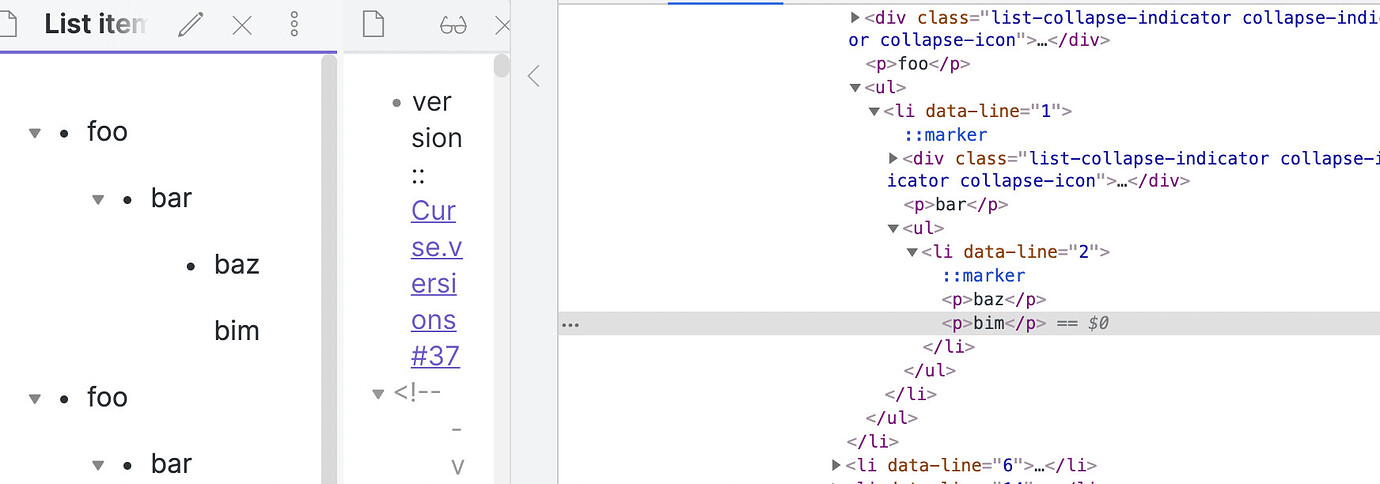Fold the first bar list item
This screenshot has width=1380, height=484.
click(x=98, y=199)
